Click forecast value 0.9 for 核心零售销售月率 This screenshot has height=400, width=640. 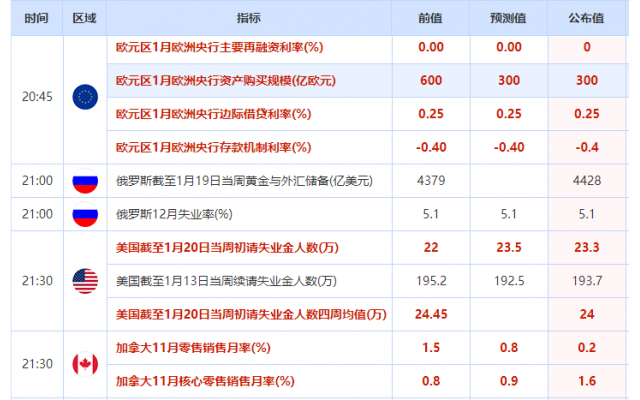pos(509,382)
